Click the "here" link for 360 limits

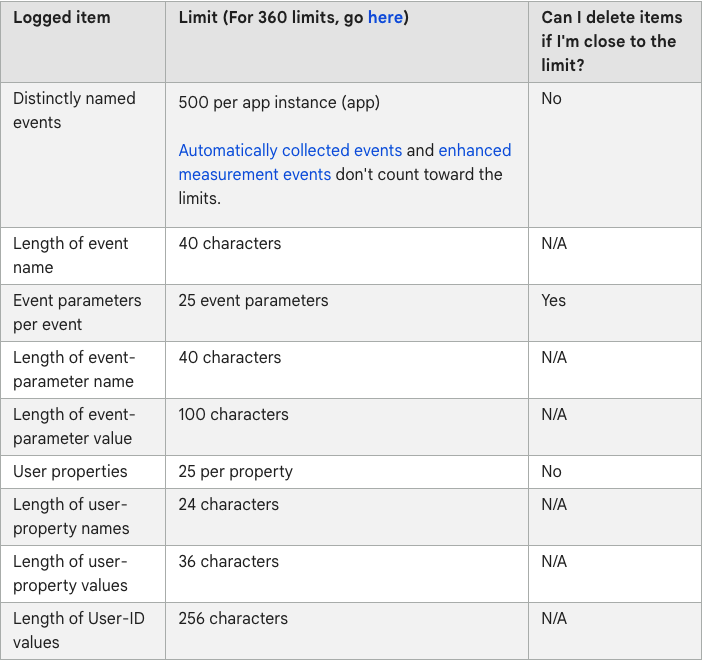pyautogui.click(x=385, y=18)
